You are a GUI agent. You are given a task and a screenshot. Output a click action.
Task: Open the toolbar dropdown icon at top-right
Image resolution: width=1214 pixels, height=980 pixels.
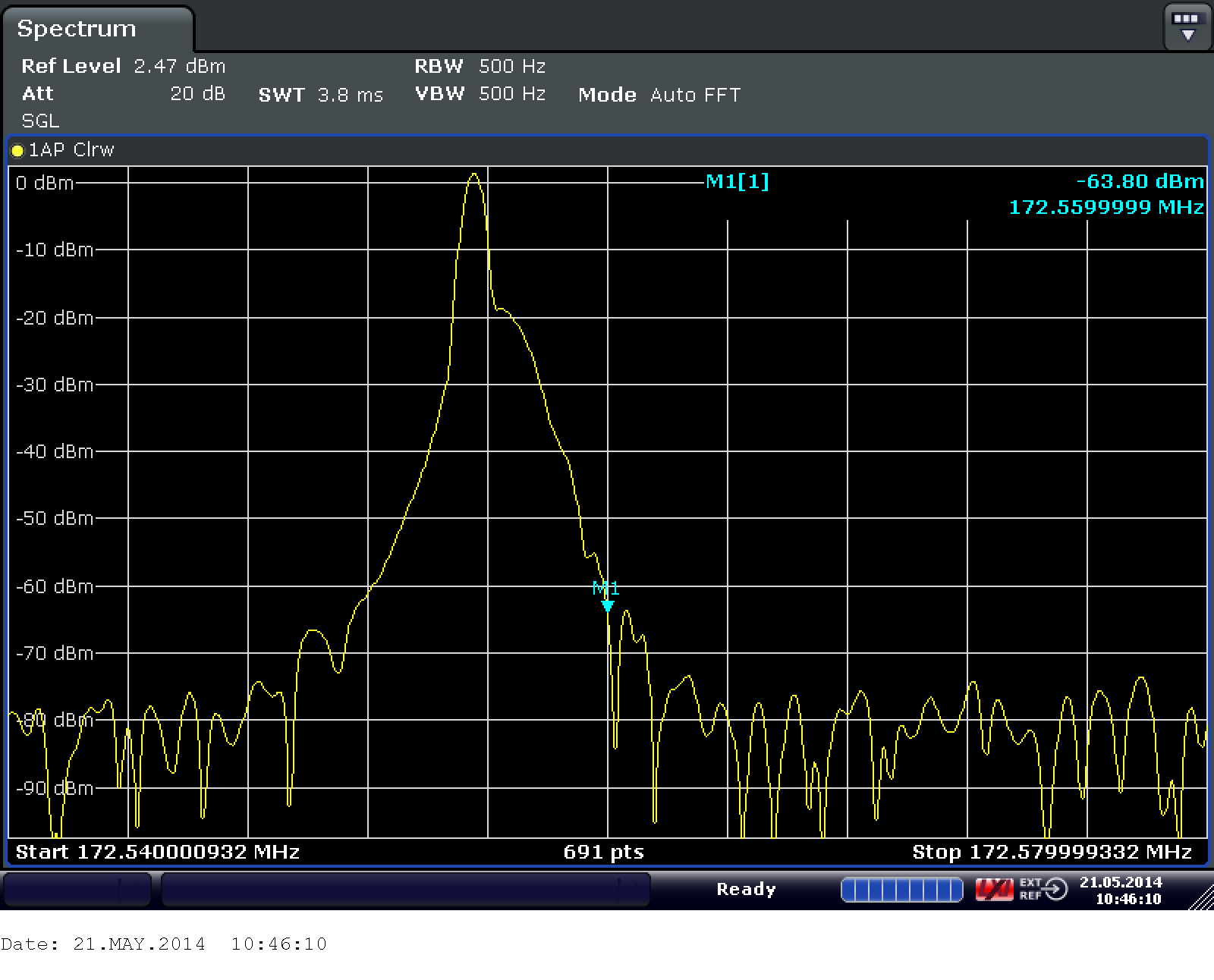(x=1186, y=27)
